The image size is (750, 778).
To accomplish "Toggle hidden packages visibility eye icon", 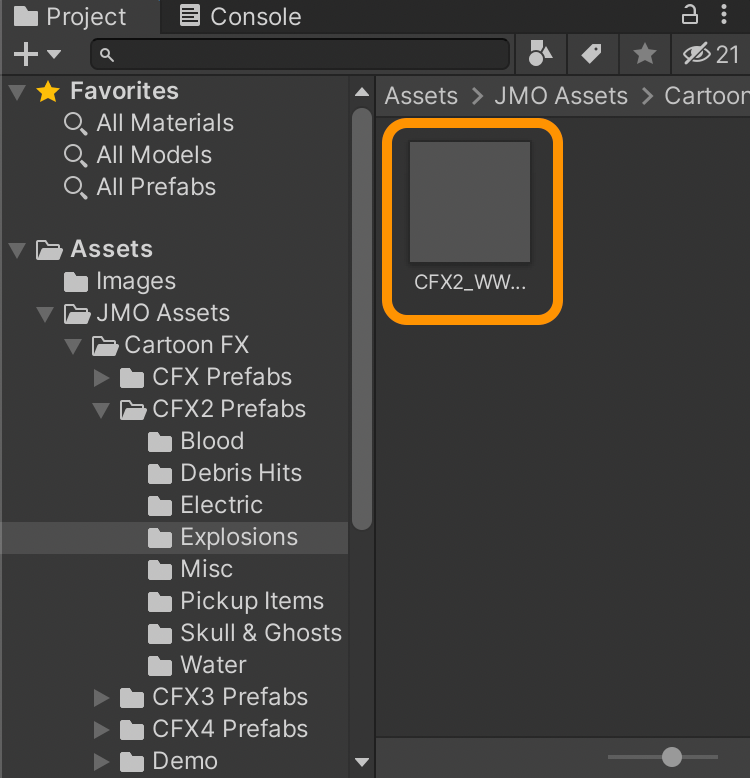I will coord(711,54).
